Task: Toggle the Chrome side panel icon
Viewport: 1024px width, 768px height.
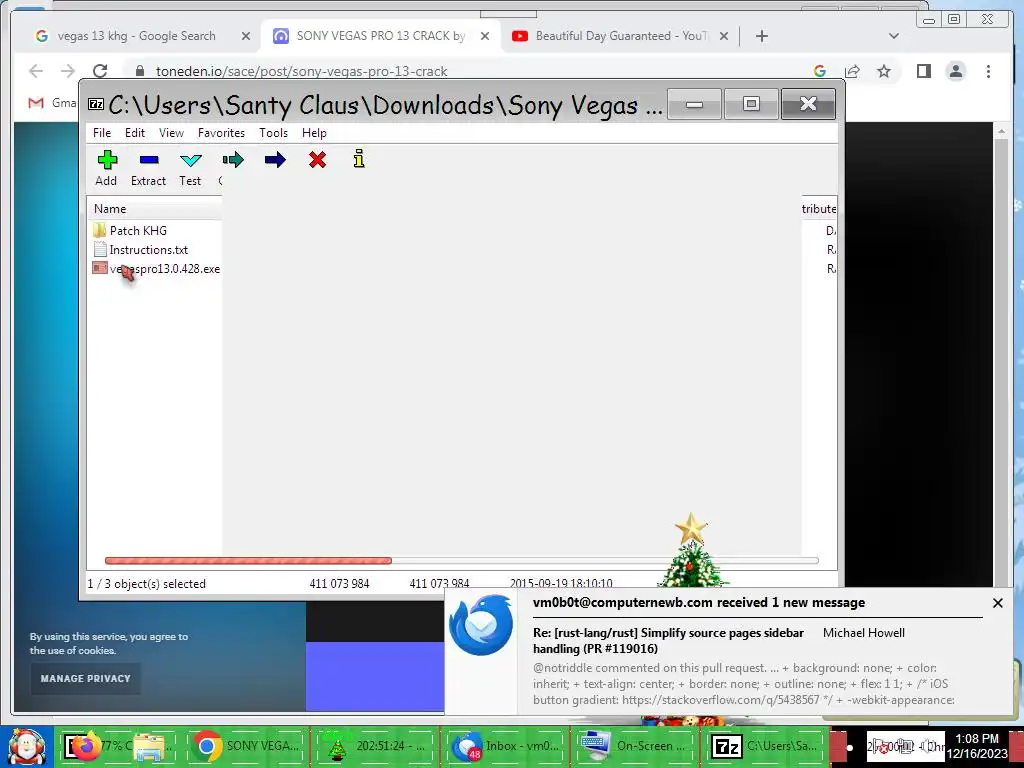Action: pyautogui.click(x=923, y=71)
